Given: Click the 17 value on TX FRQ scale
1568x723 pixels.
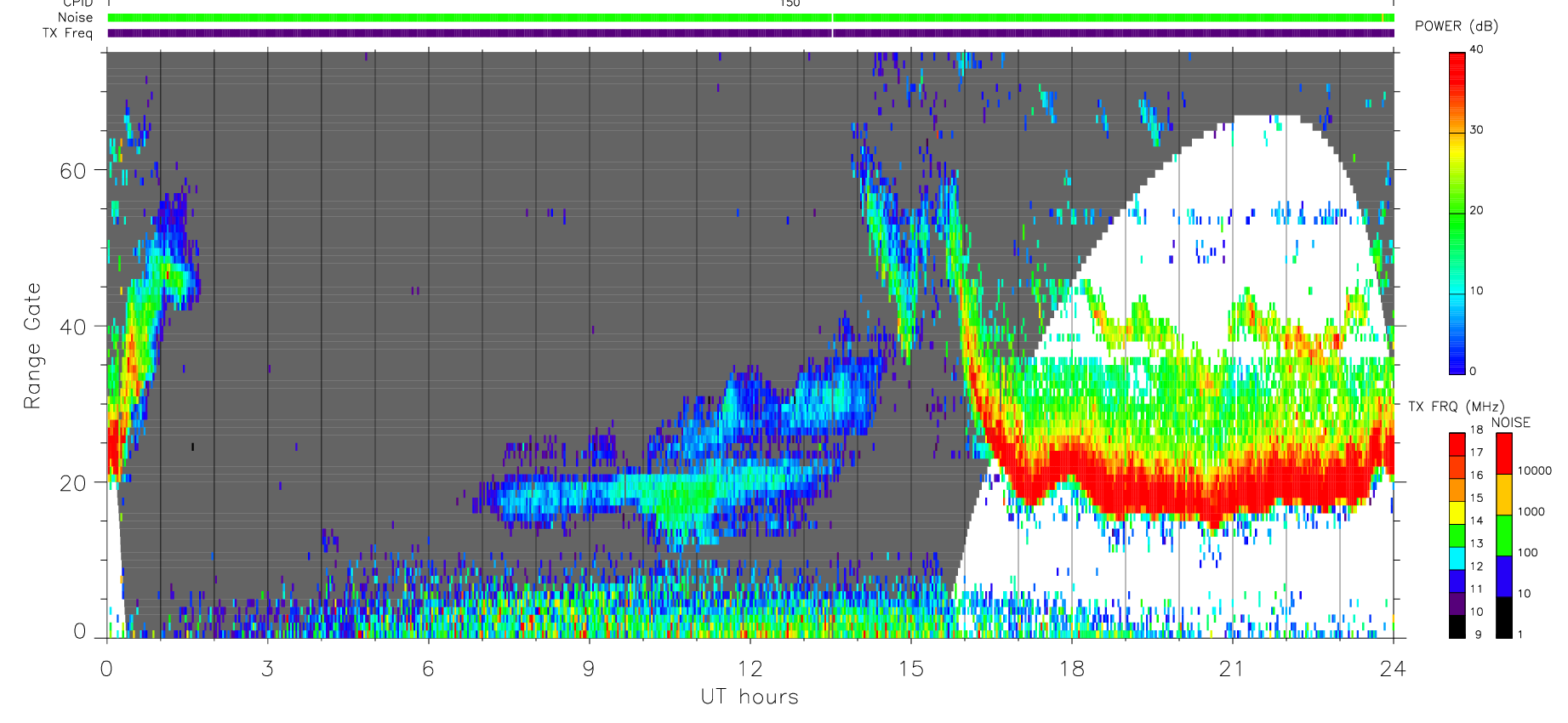Looking at the screenshot, I should pyautogui.click(x=1476, y=453).
